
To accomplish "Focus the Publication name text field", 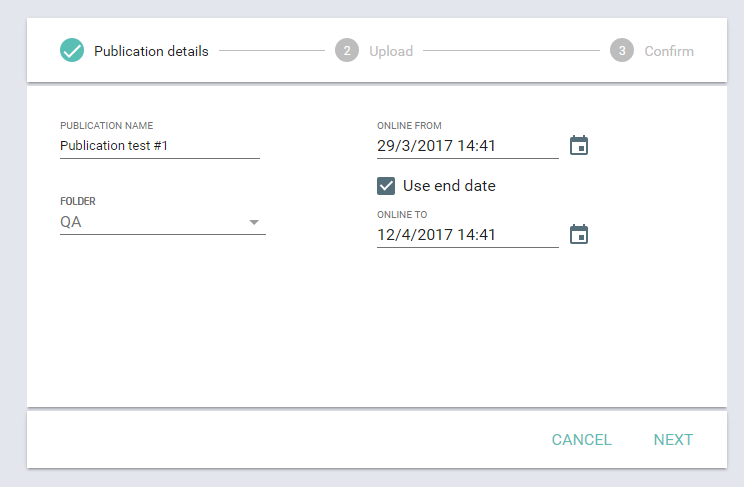I will click(160, 146).
